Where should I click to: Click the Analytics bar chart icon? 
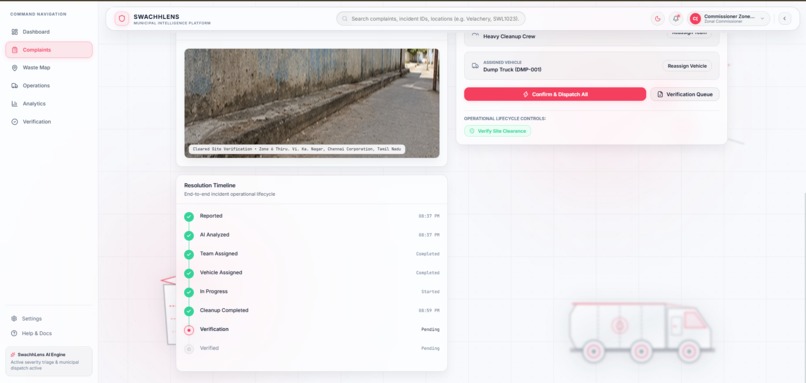14,104
